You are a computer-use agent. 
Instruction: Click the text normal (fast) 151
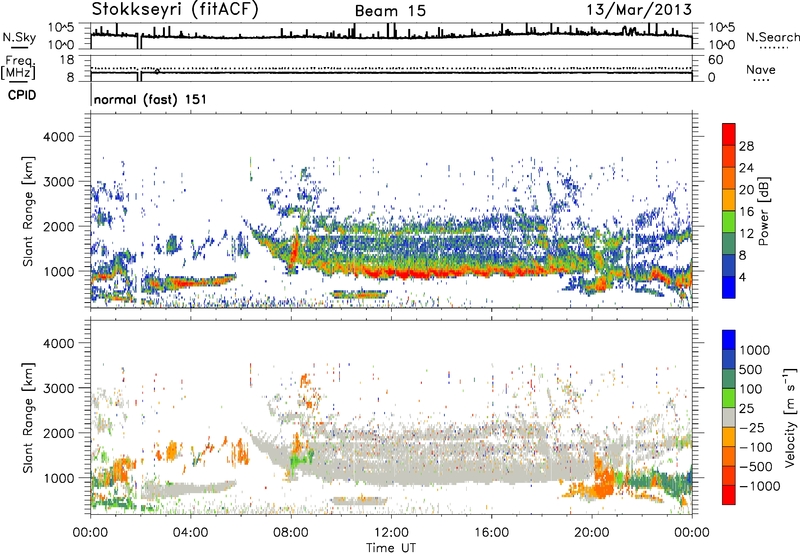click(x=151, y=99)
